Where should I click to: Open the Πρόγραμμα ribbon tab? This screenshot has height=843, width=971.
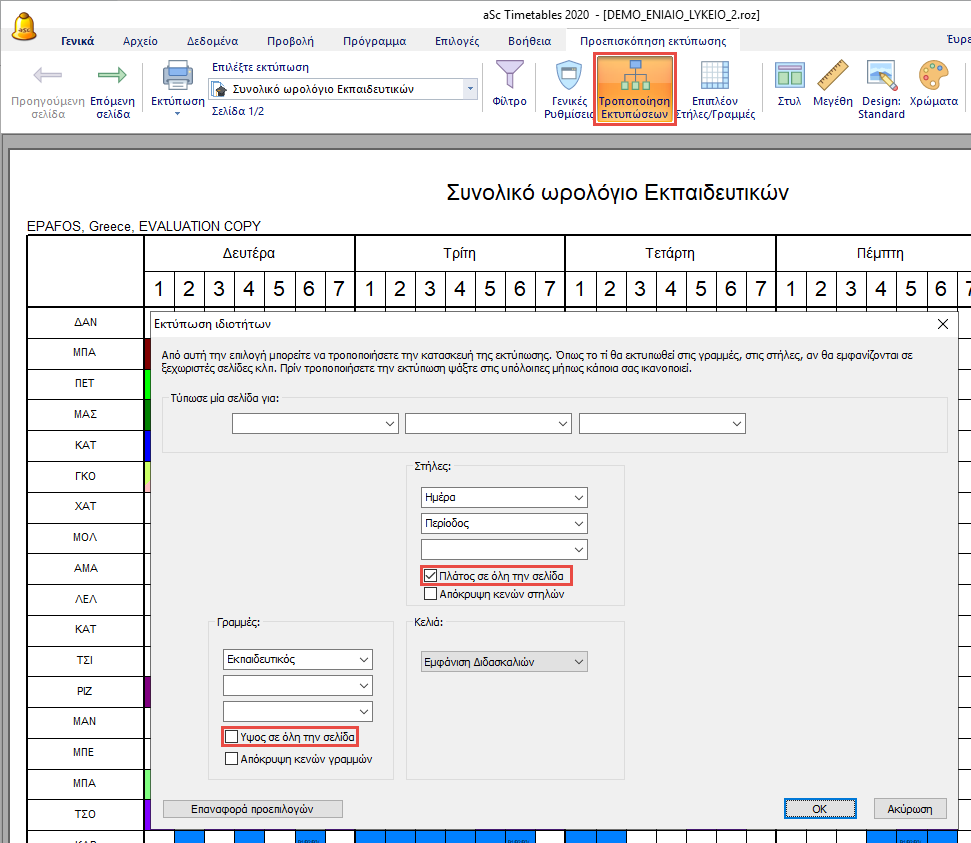[374, 41]
